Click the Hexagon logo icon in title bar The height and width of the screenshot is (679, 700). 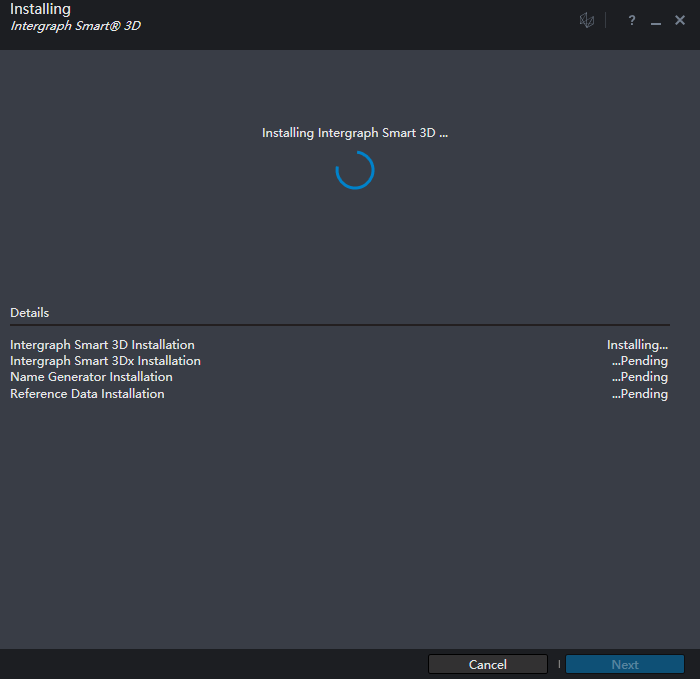coord(587,21)
